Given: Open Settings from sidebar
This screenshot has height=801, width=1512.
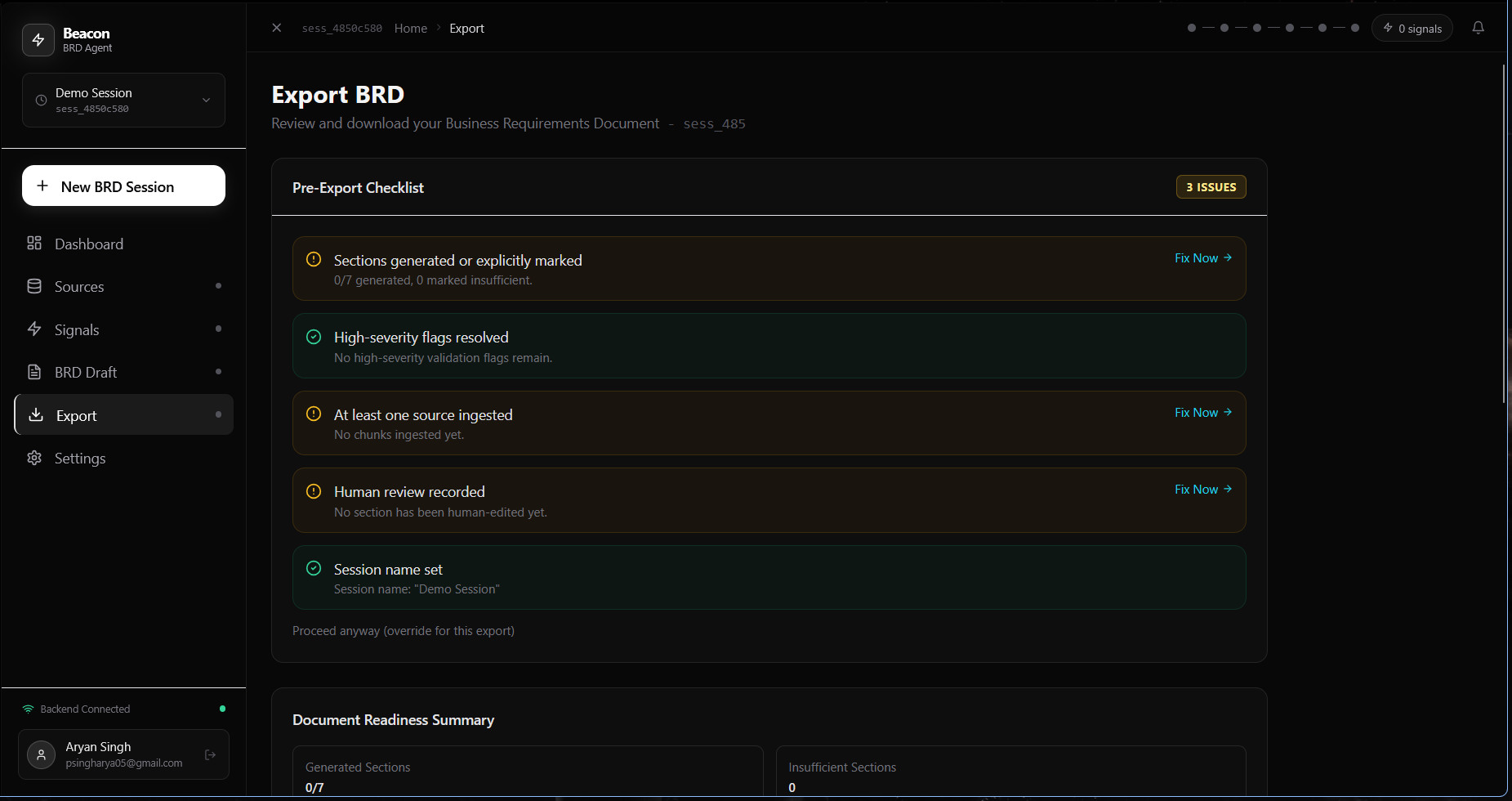Looking at the screenshot, I should click(x=123, y=458).
